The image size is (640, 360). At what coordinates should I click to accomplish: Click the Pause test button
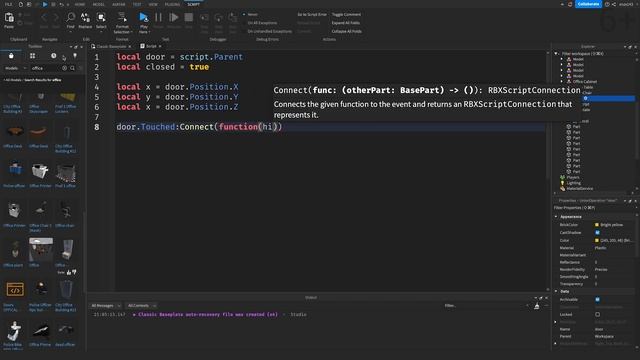[158, 17]
